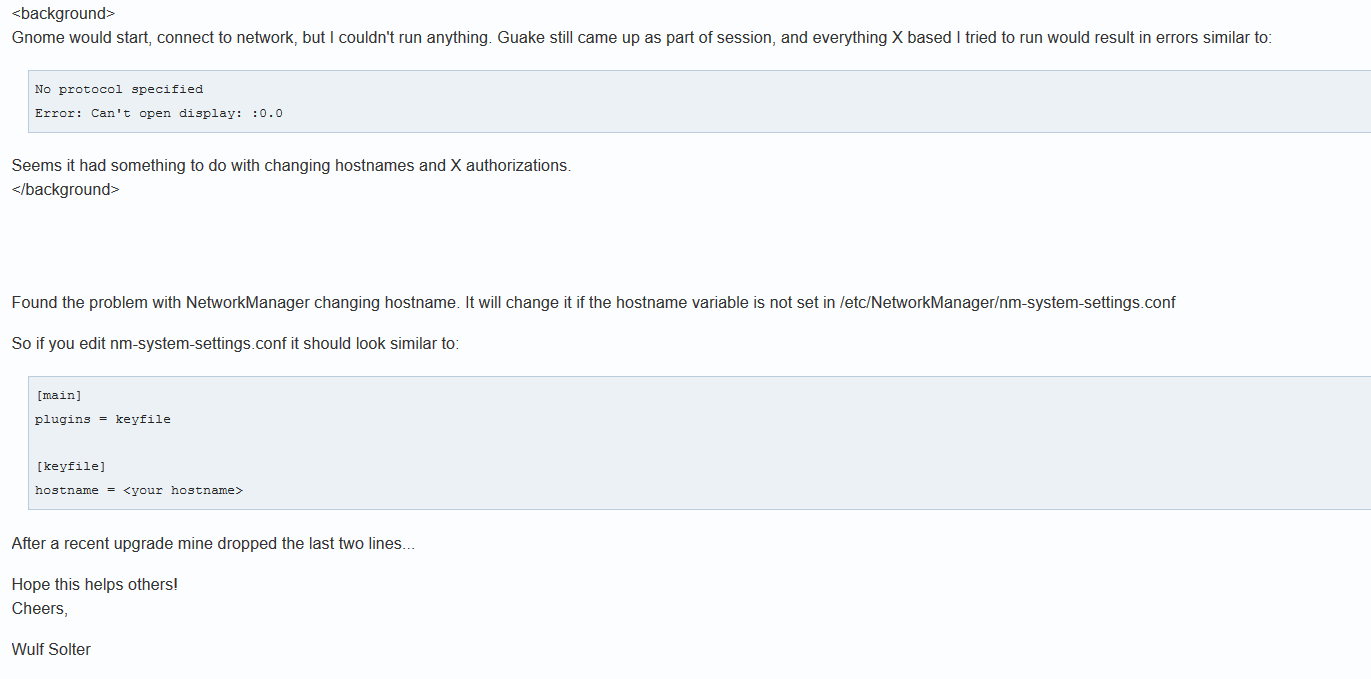The image size is (1371, 679).
Task: Click the author name Wulf Solter
Action: (51, 649)
